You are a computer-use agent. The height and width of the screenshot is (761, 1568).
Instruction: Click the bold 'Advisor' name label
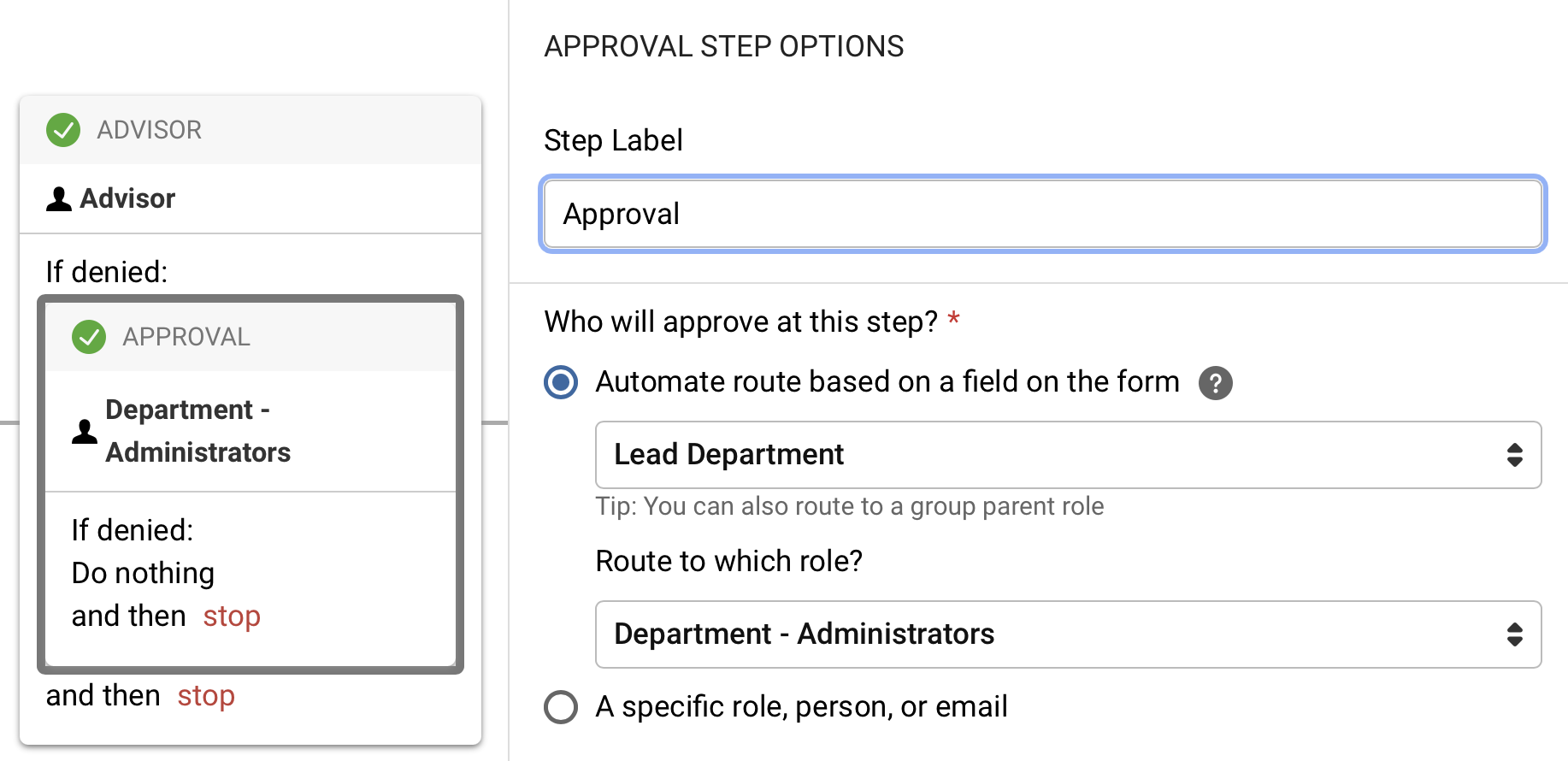[127, 198]
